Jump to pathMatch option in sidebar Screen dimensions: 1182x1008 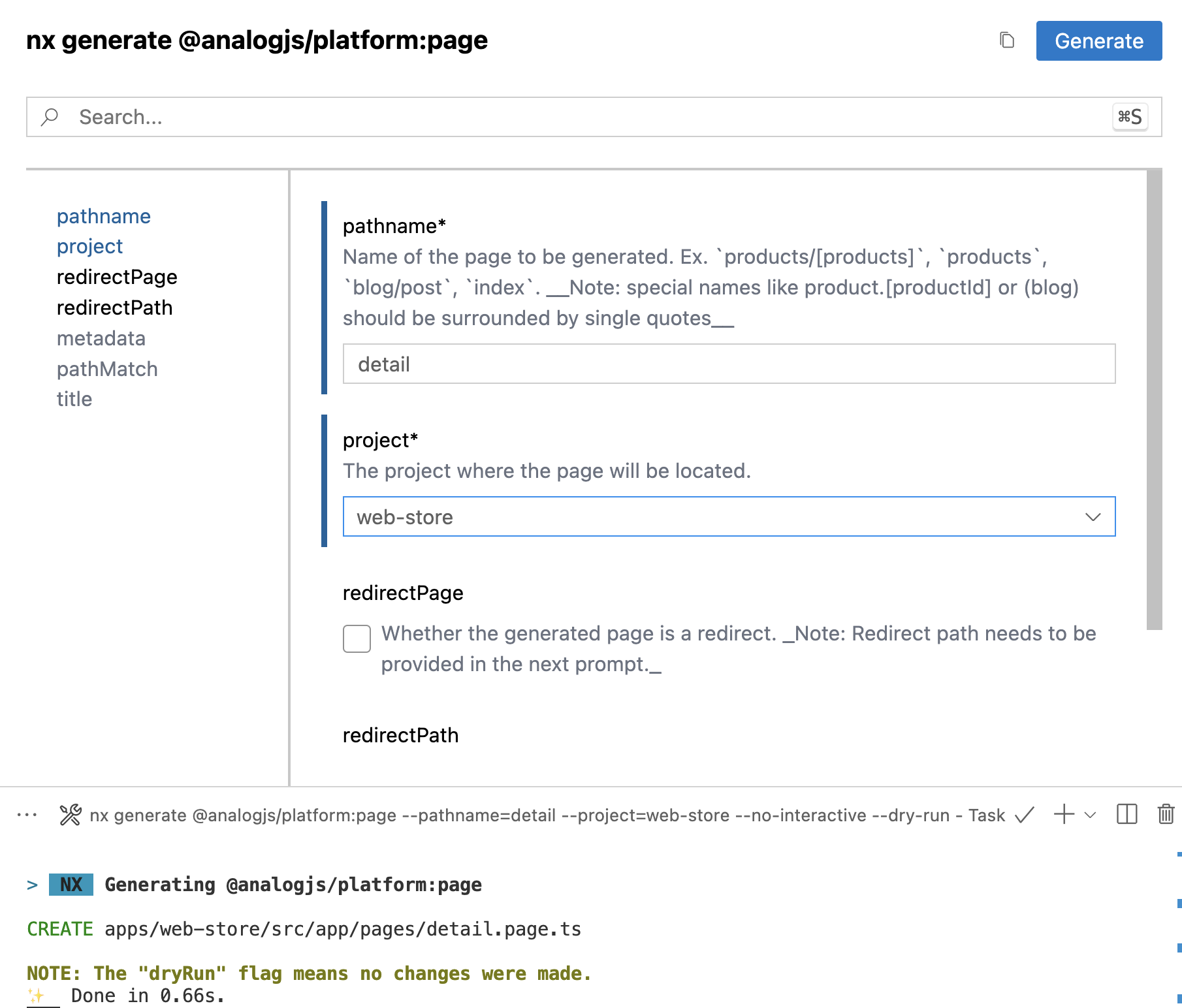pyautogui.click(x=107, y=369)
